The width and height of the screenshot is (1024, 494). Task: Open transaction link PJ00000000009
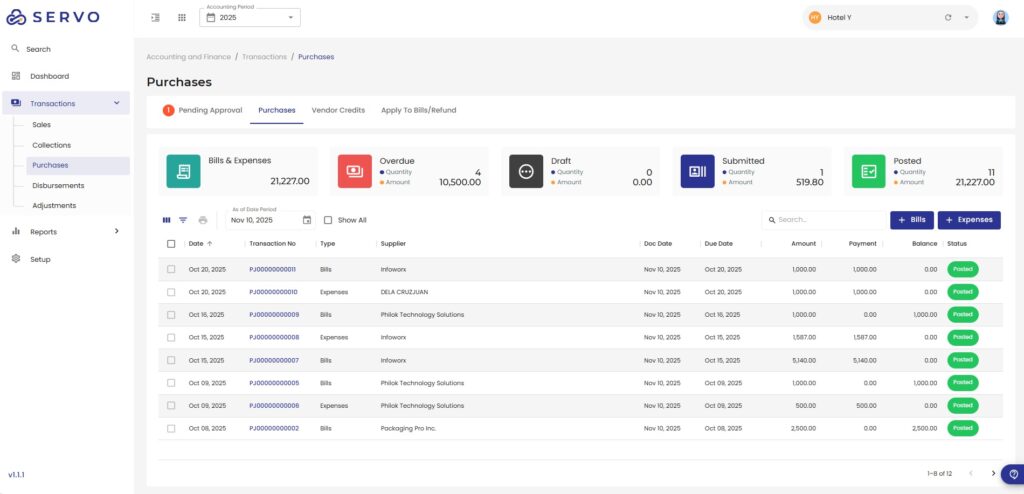273,315
